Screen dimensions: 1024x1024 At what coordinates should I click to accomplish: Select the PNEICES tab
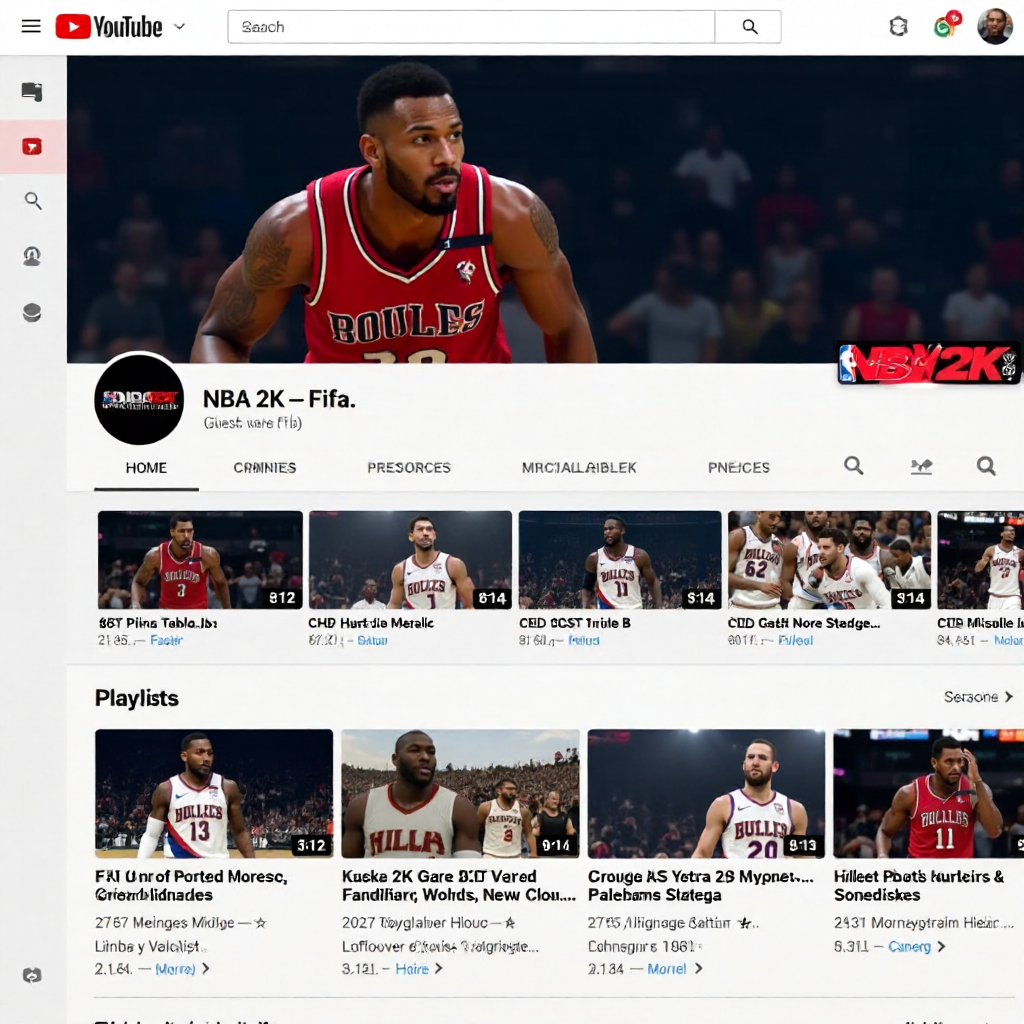pyautogui.click(x=739, y=468)
